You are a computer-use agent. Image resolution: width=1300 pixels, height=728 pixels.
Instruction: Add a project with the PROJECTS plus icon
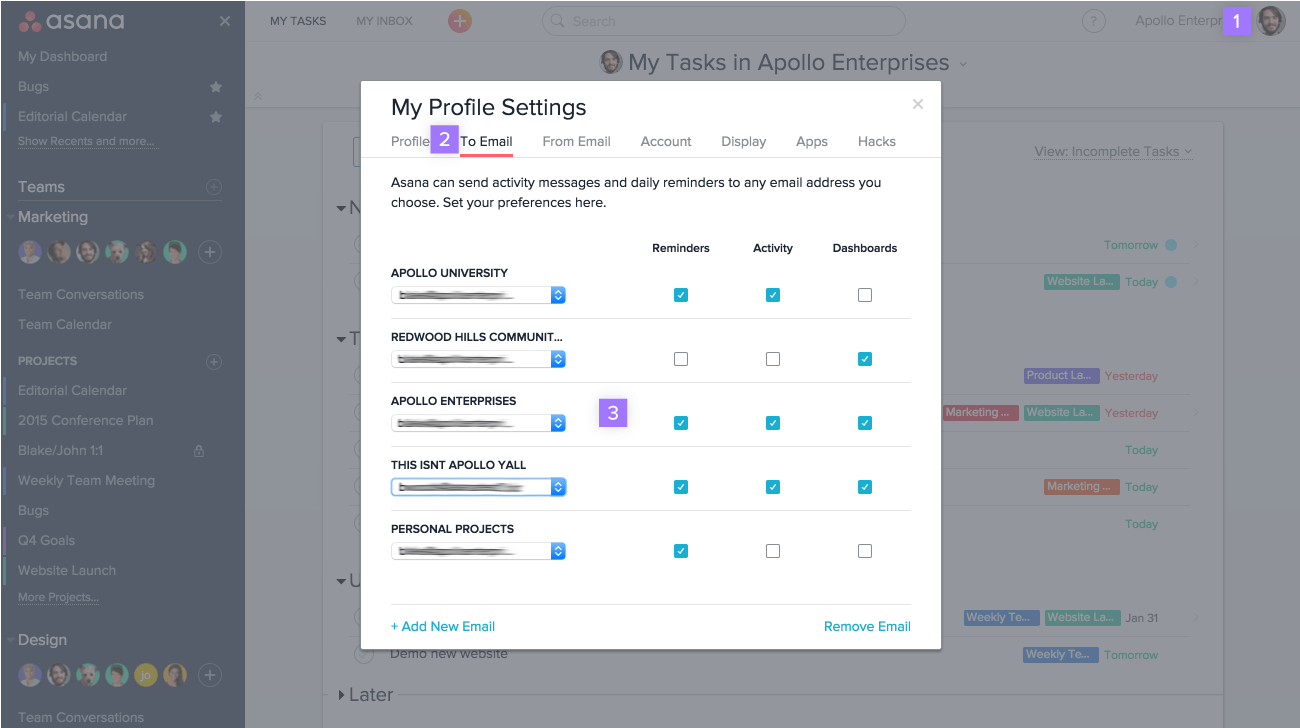click(x=213, y=361)
